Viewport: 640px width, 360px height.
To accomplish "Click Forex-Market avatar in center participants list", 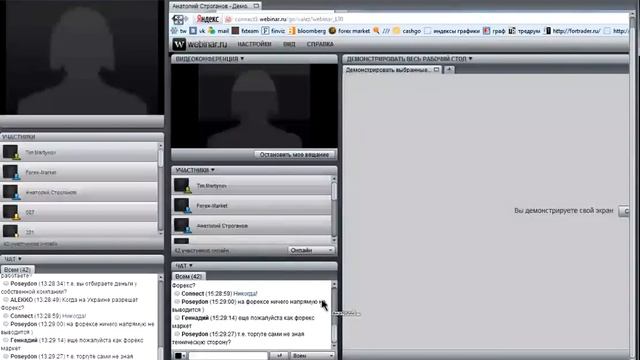I will point(182,205).
